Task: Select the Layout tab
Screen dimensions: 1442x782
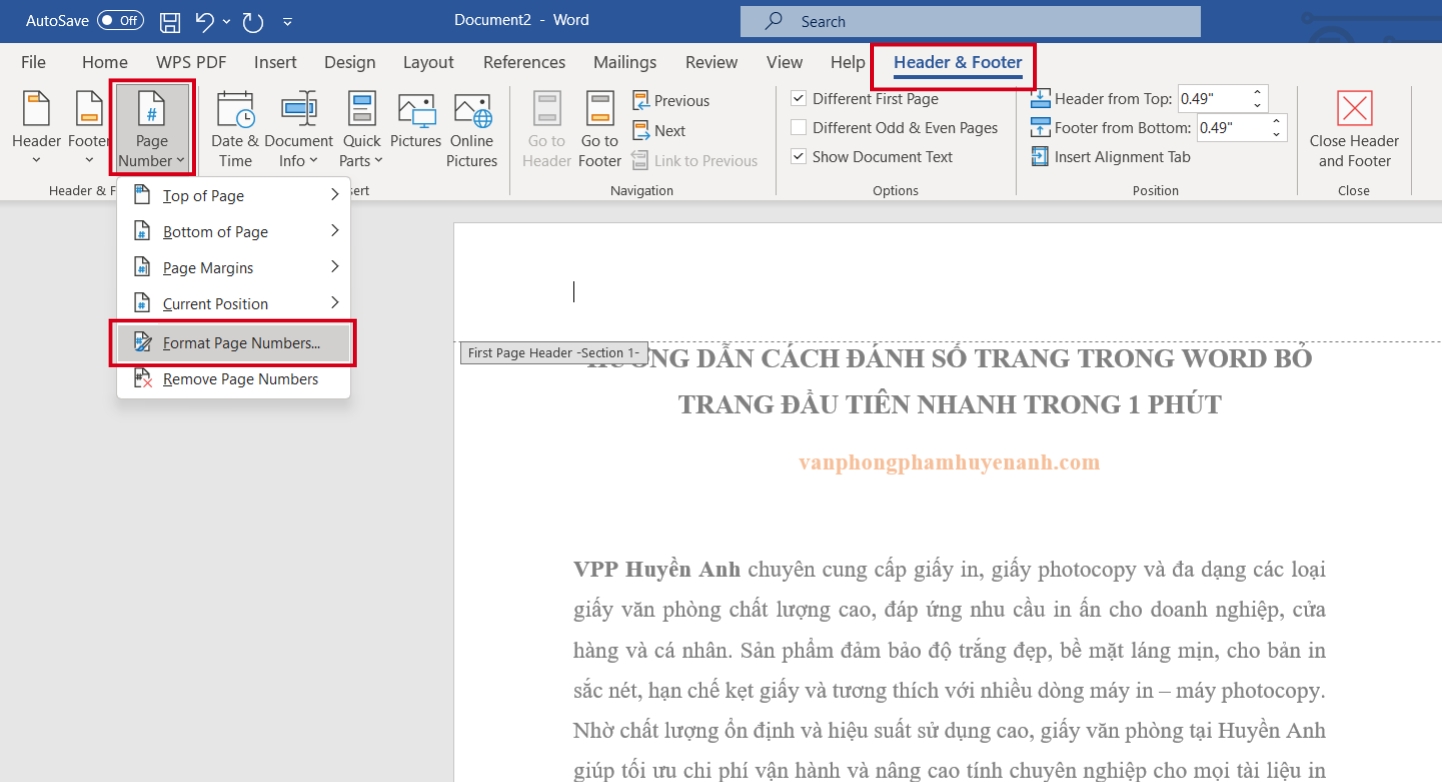Action: tap(428, 62)
